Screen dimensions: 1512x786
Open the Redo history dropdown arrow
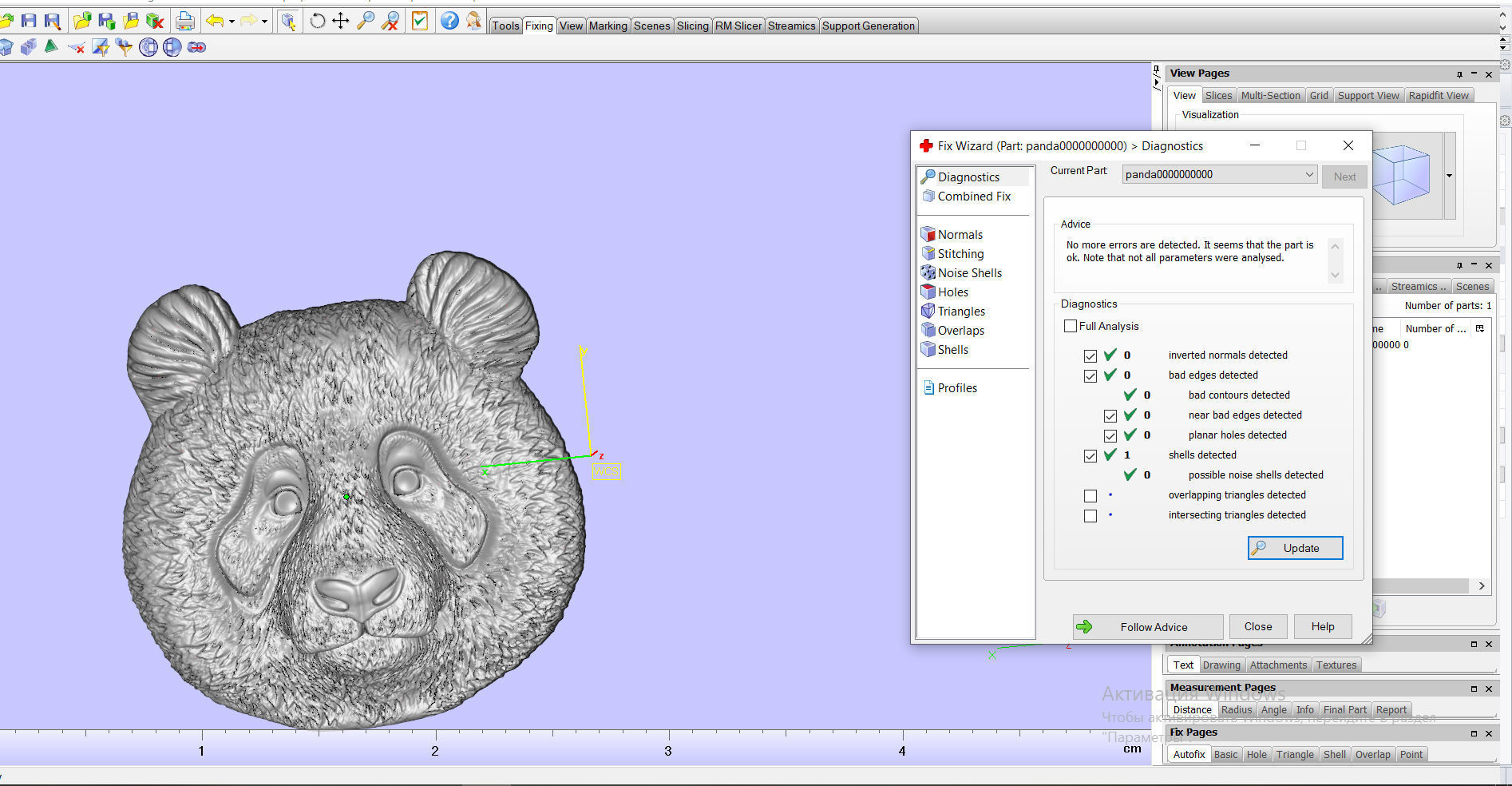pos(264,22)
